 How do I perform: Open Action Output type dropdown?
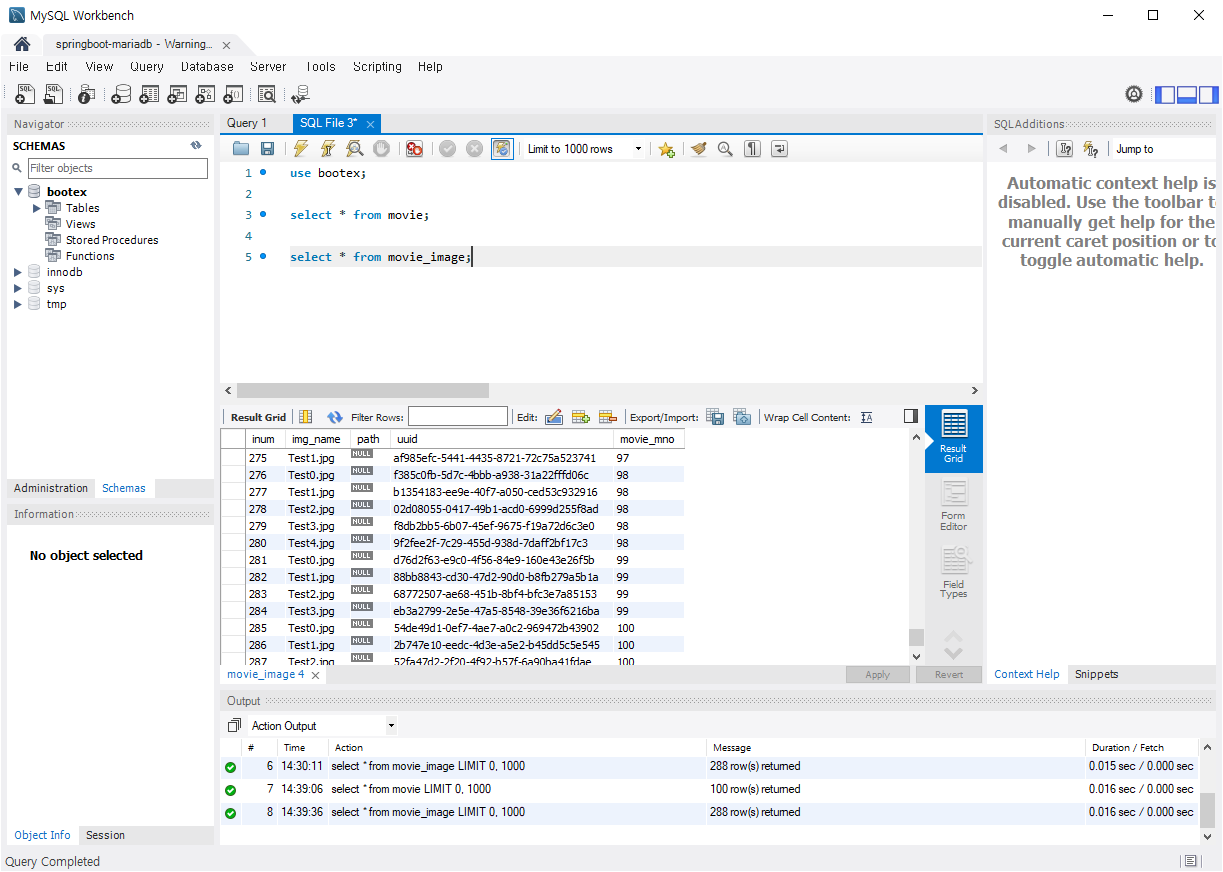point(322,726)
